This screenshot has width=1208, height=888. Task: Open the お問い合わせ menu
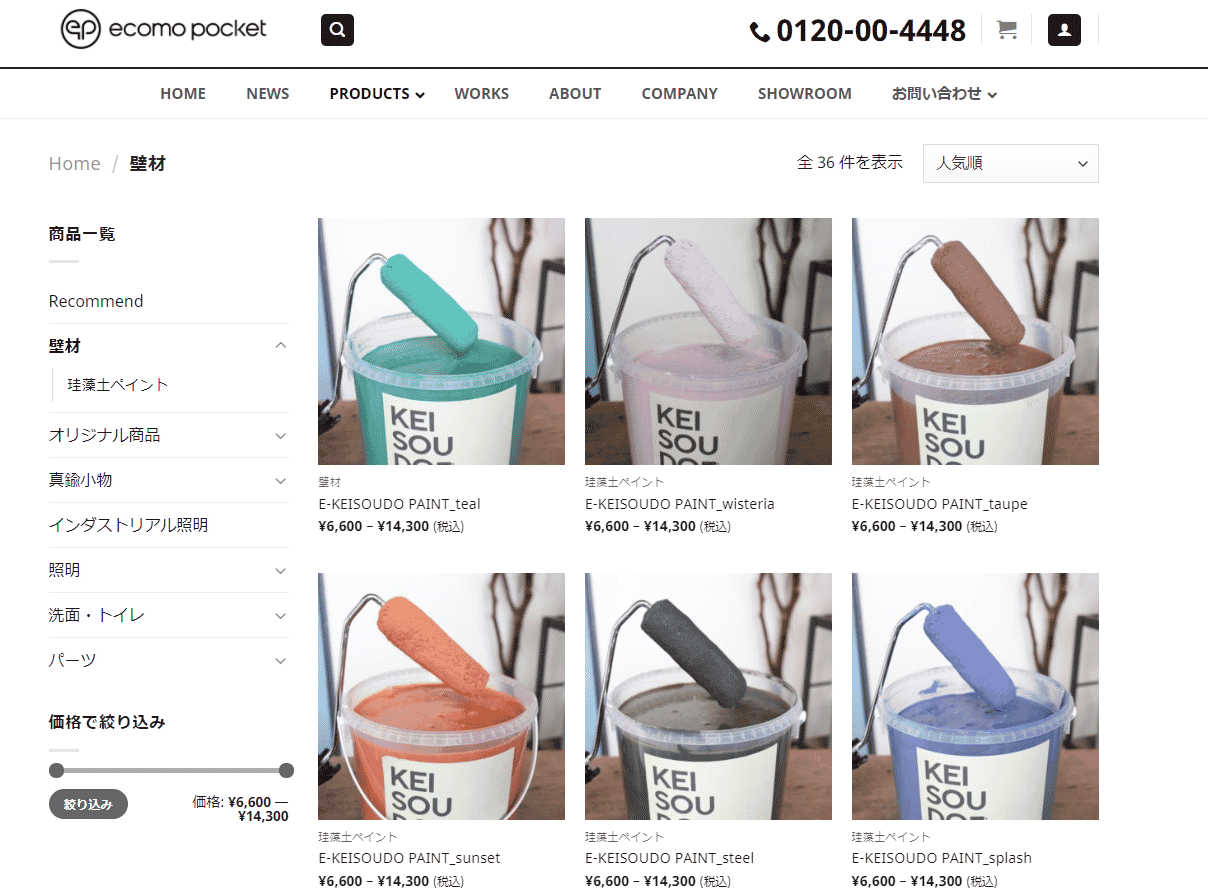(943, 94)
